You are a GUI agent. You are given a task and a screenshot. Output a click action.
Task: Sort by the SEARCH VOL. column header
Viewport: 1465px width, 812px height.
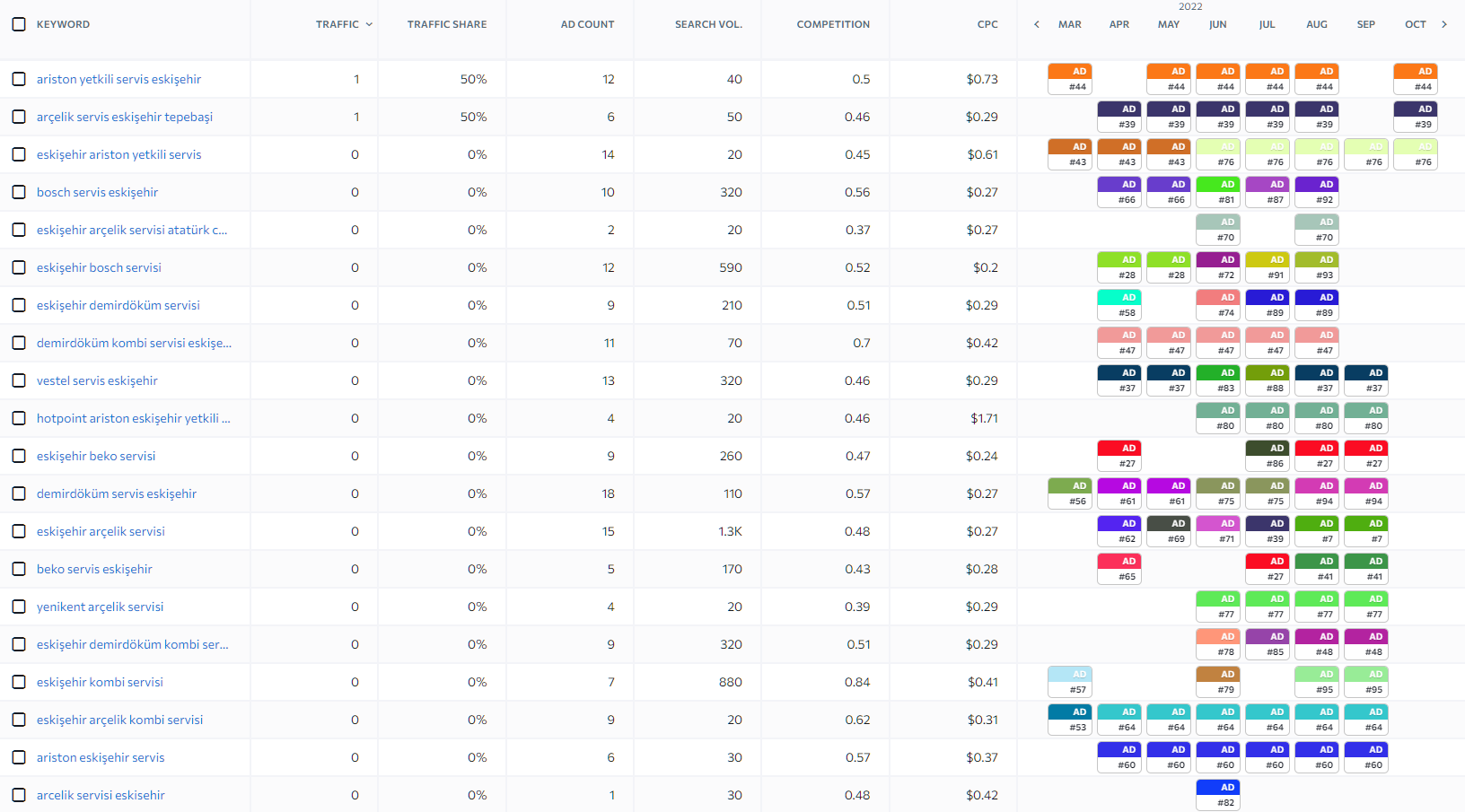click(x=709, y=24)
